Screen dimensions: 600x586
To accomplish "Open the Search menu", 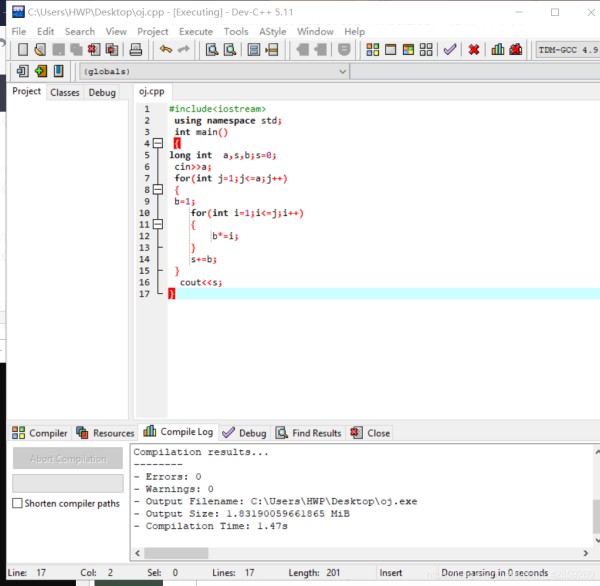I will point(80,31).
